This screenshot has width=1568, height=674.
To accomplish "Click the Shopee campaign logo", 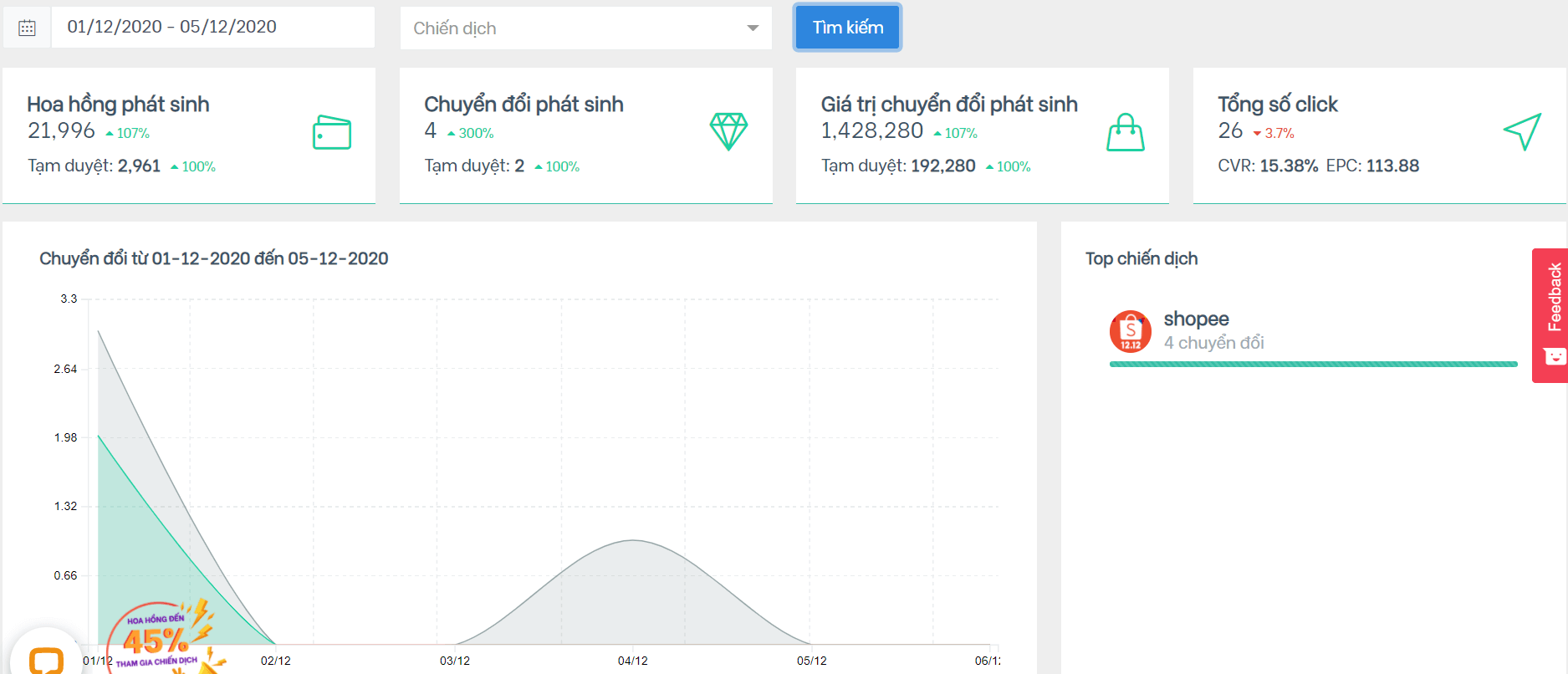I will (1131, 331).
